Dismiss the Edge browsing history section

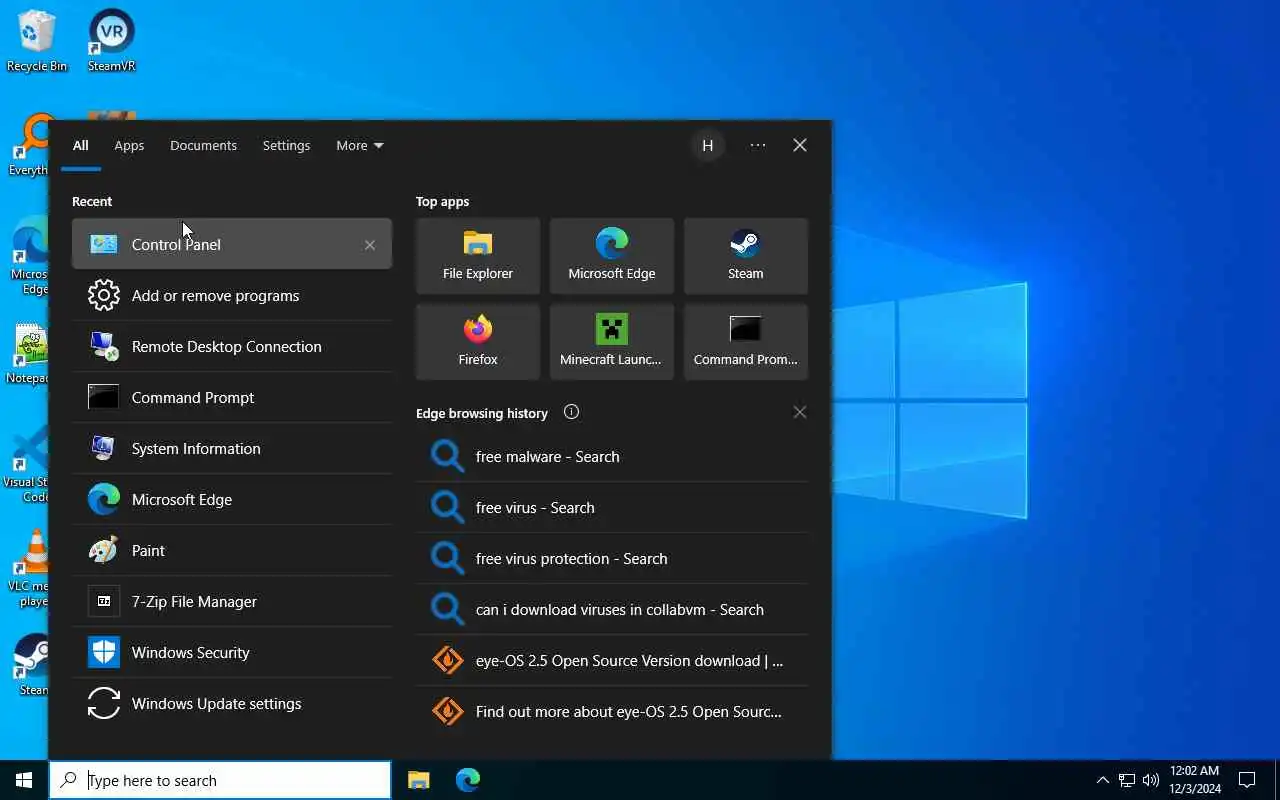[800, 412]
